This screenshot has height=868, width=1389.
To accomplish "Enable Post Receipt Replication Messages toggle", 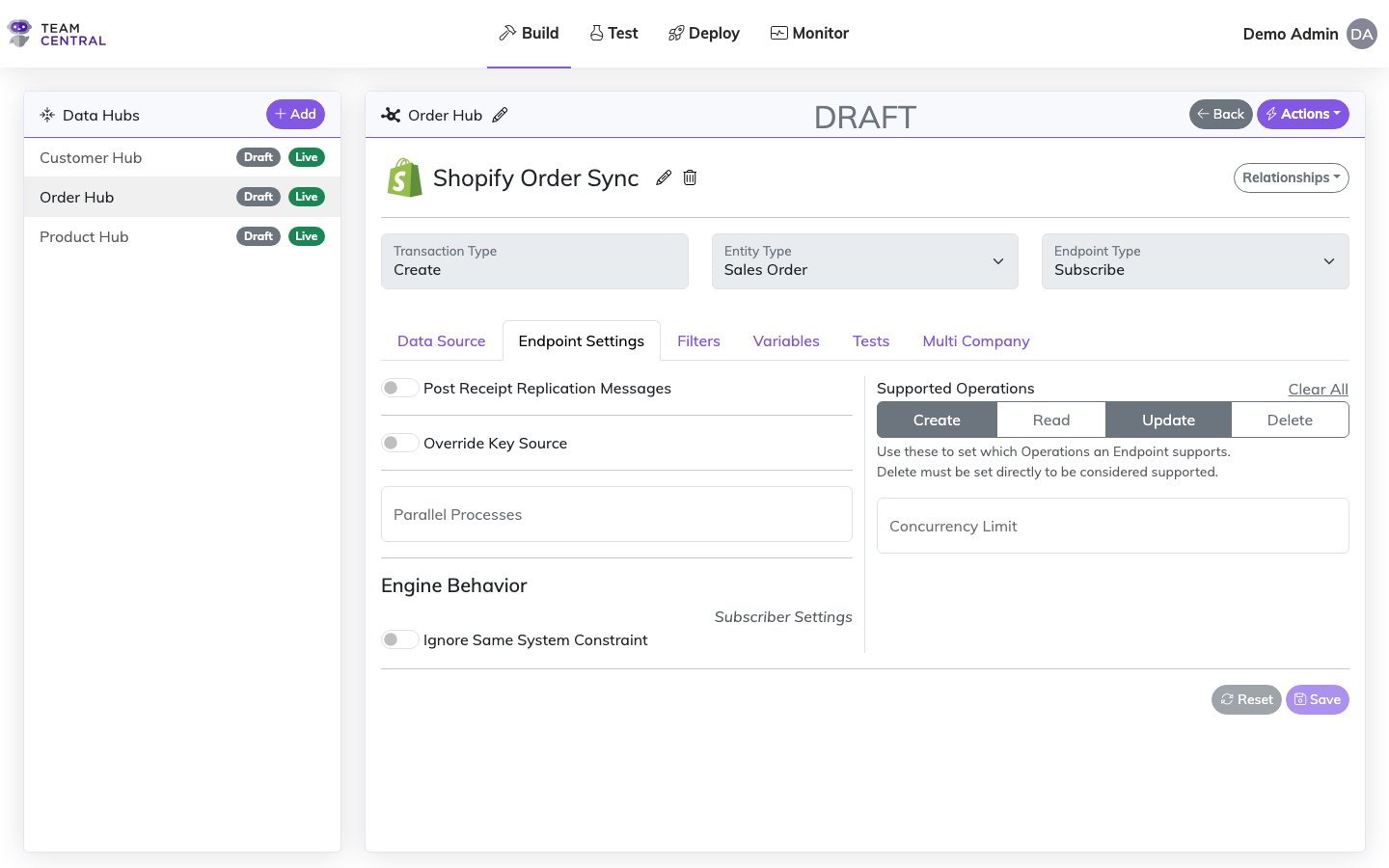I will pos(399,388).
